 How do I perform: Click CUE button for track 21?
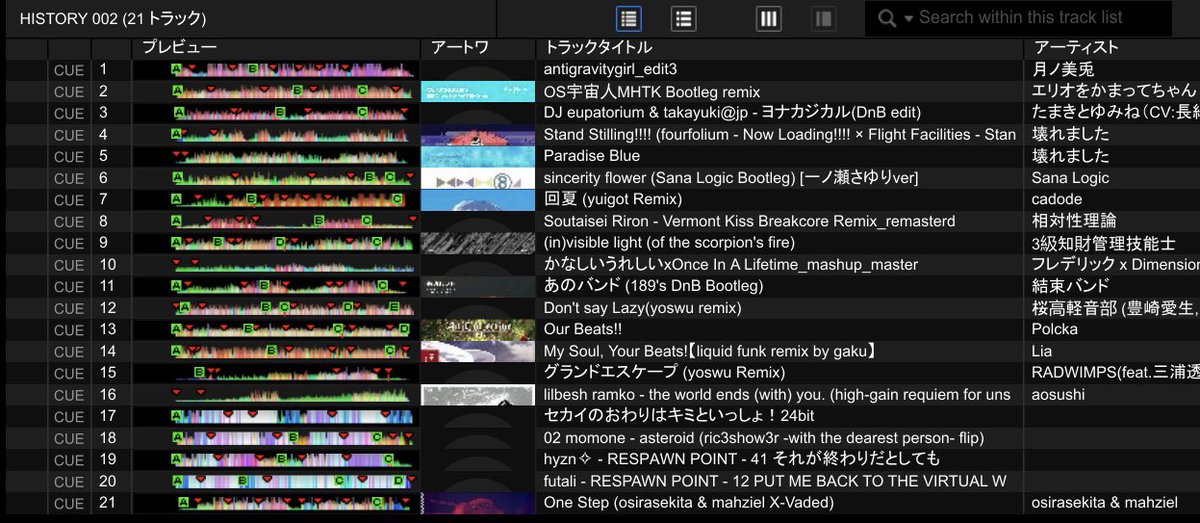69,503
